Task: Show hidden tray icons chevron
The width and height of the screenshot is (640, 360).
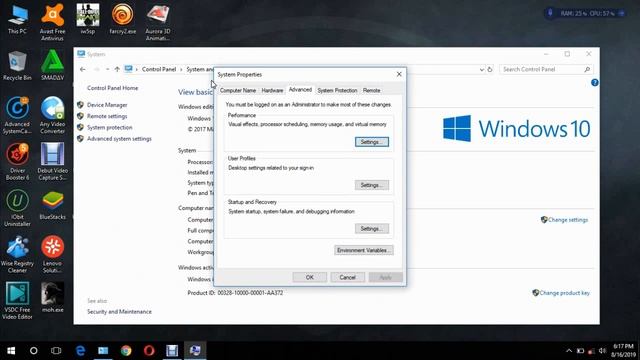Action: (569, 351)
